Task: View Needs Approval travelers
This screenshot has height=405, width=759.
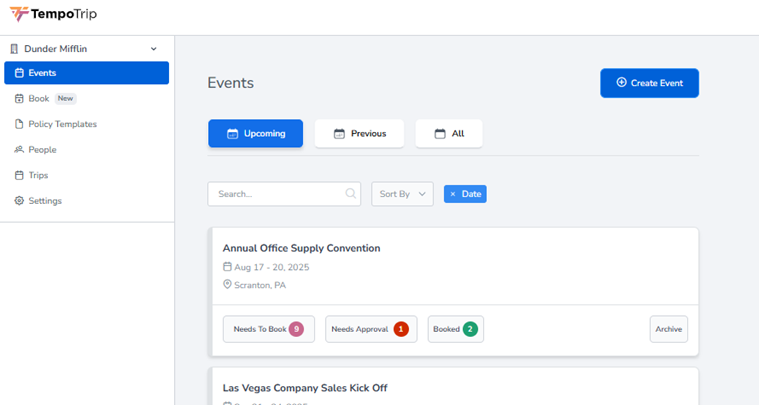Action: 370,329
